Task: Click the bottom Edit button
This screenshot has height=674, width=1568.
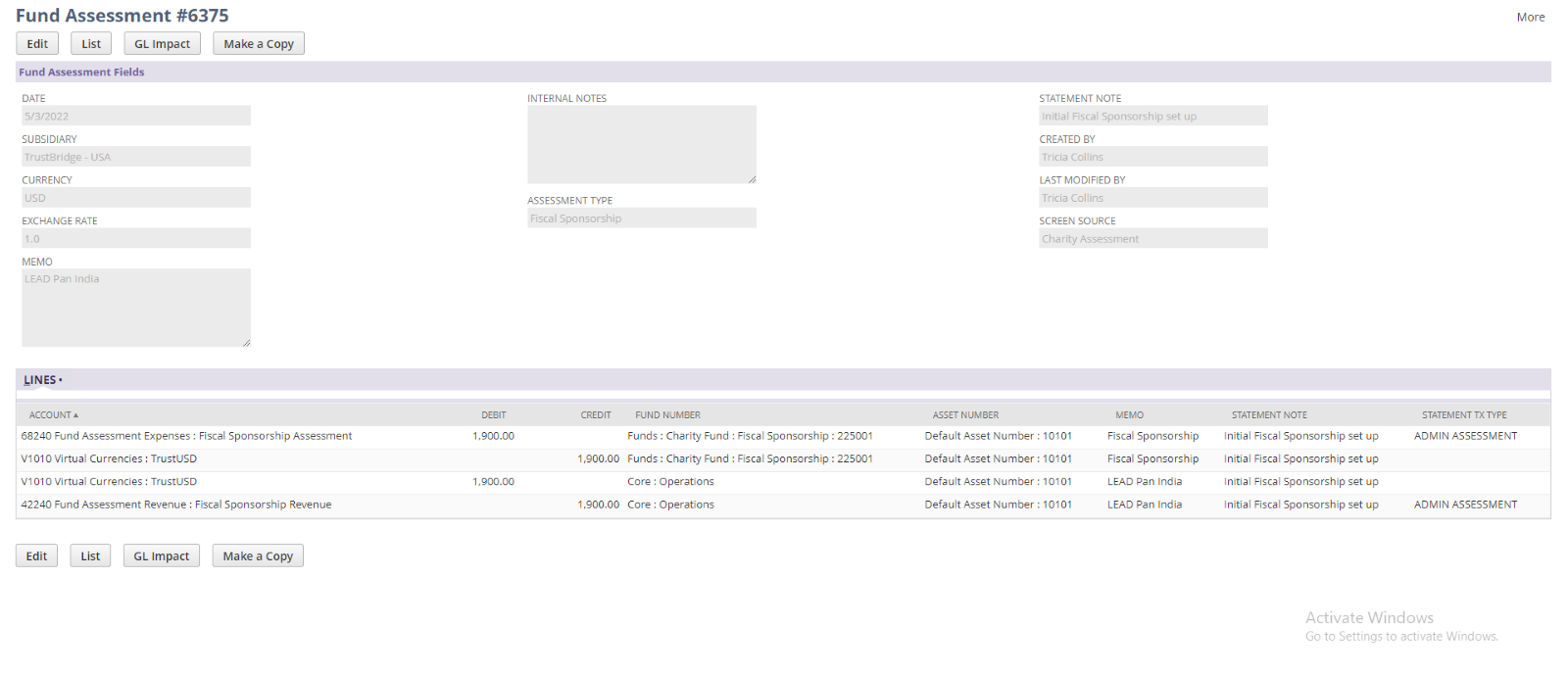Action: point(36,556)
